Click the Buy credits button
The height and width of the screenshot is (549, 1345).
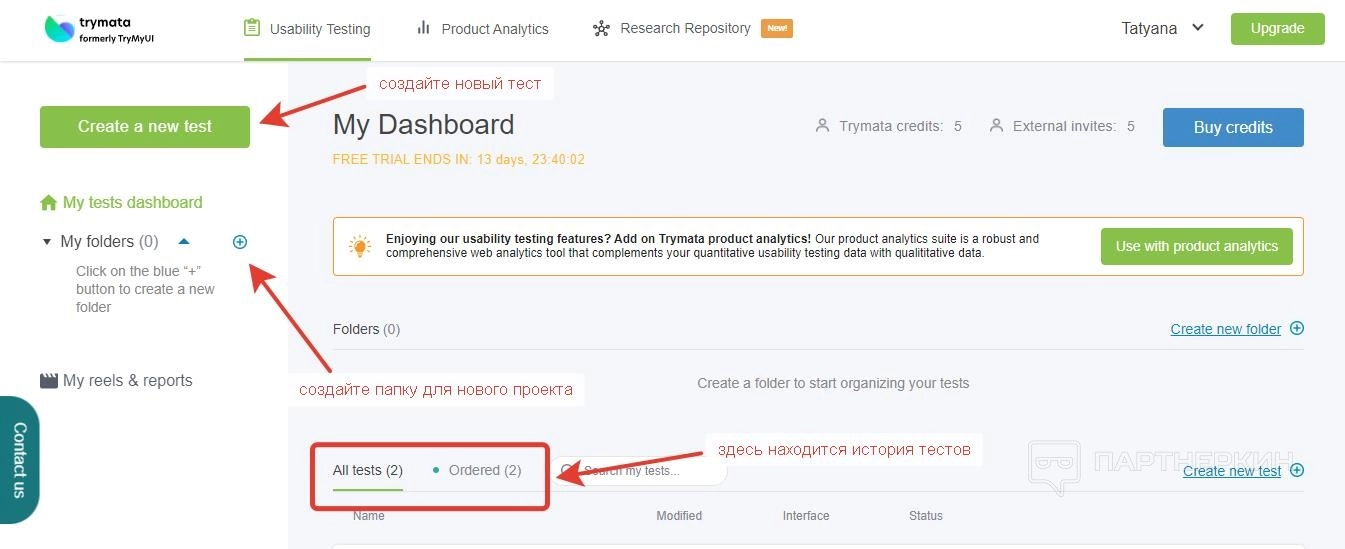click(1233, 127)
